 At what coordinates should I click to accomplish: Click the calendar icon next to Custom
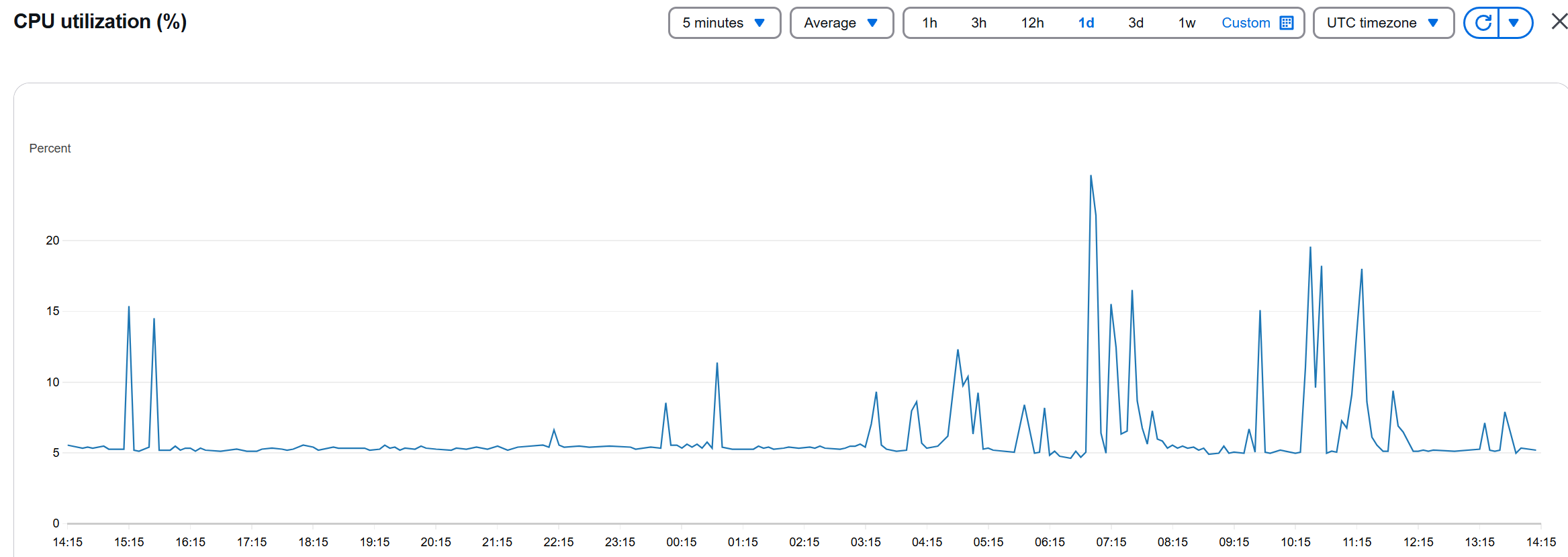(x=1286, y=23)
